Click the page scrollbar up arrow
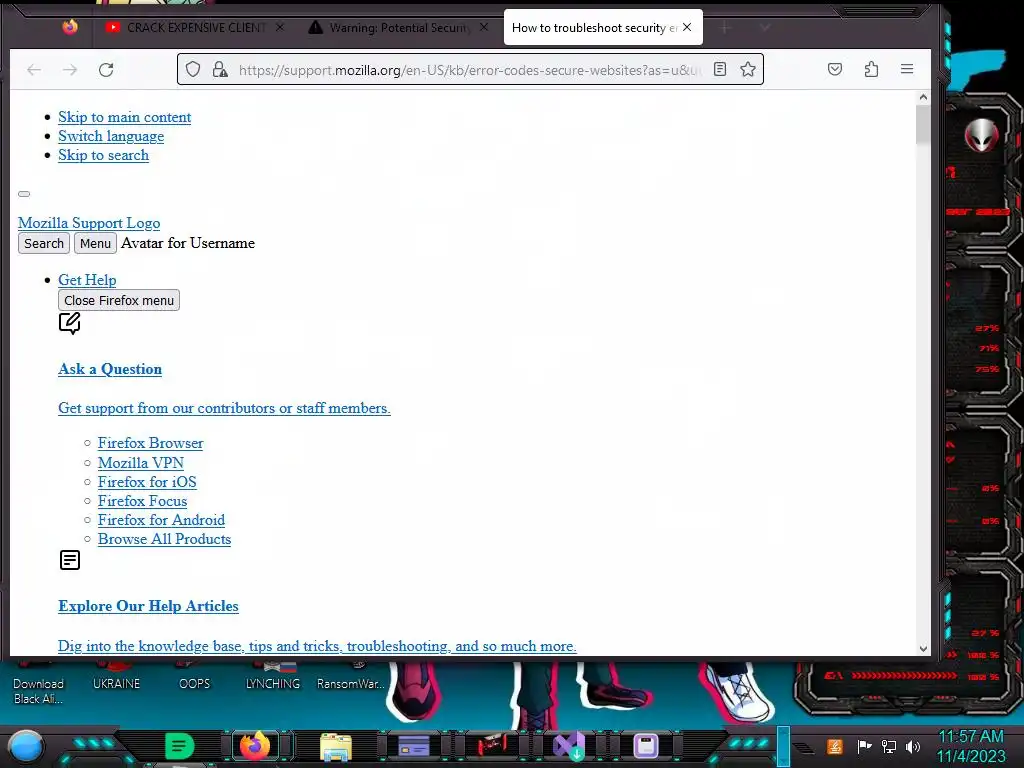Viewport: 1024px width, 768px height. (x=923, y=97)
